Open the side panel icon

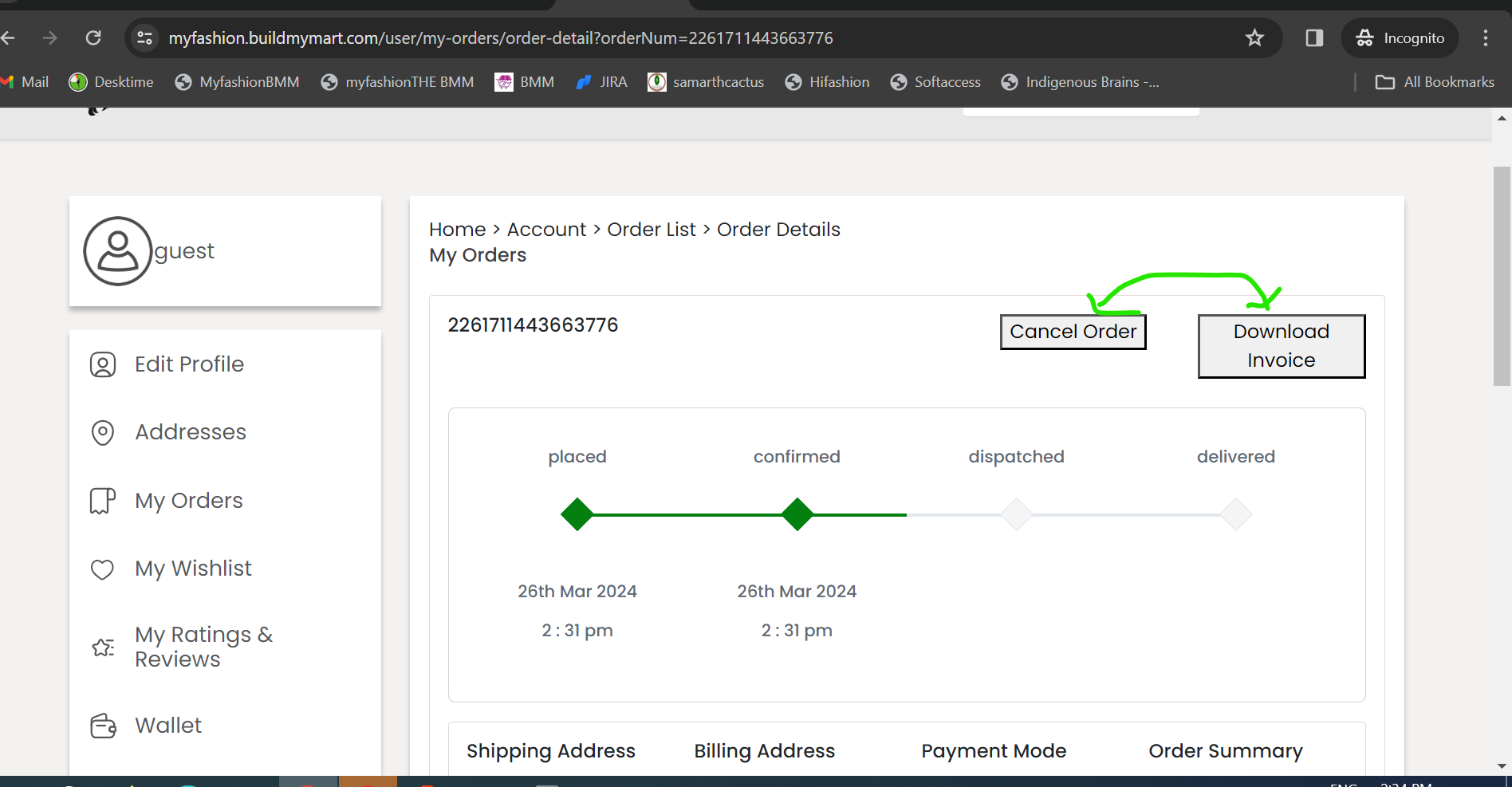point(1314,37)
